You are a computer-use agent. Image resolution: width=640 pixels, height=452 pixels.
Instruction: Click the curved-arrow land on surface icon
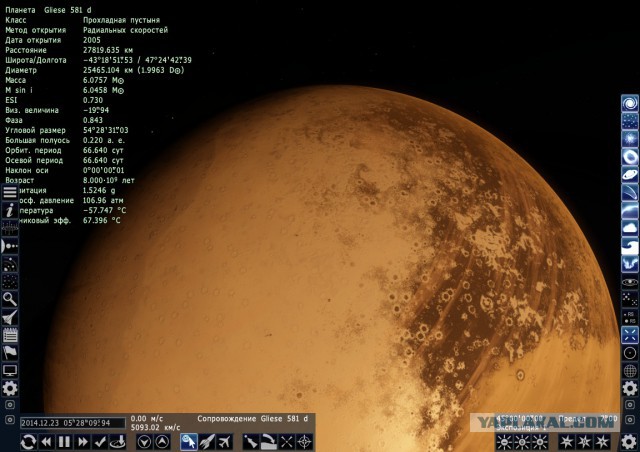tap(269, 442)
